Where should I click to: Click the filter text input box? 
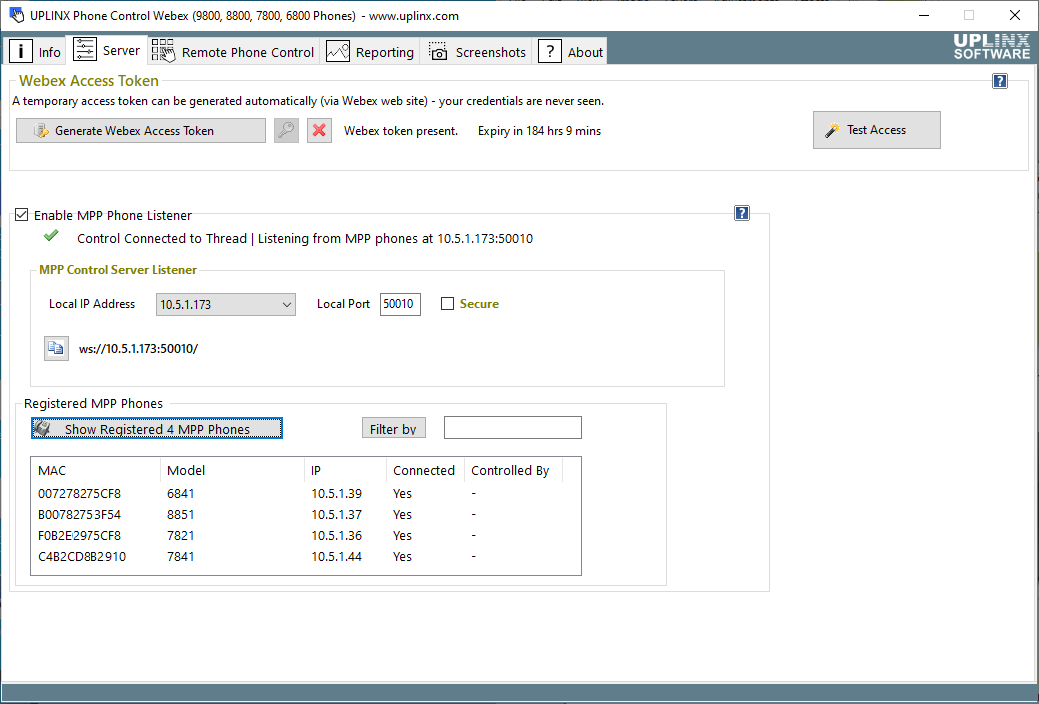(512, 428)
